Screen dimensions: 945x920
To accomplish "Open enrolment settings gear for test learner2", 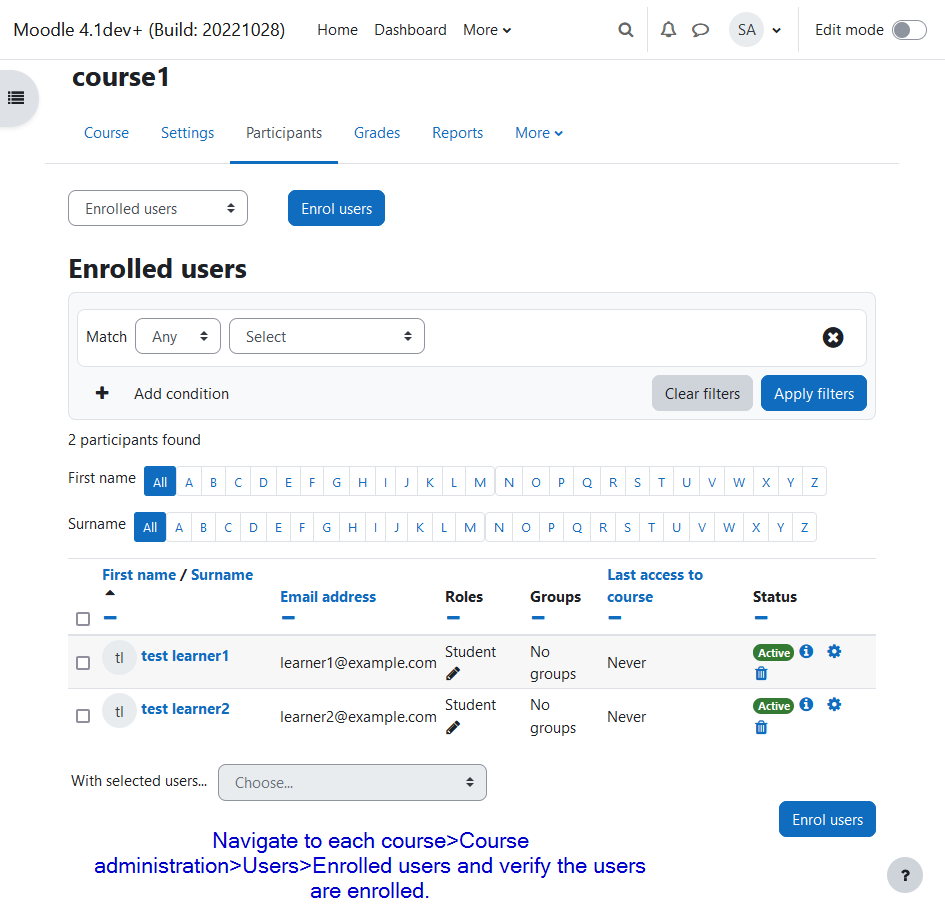I will click(834, 704).
